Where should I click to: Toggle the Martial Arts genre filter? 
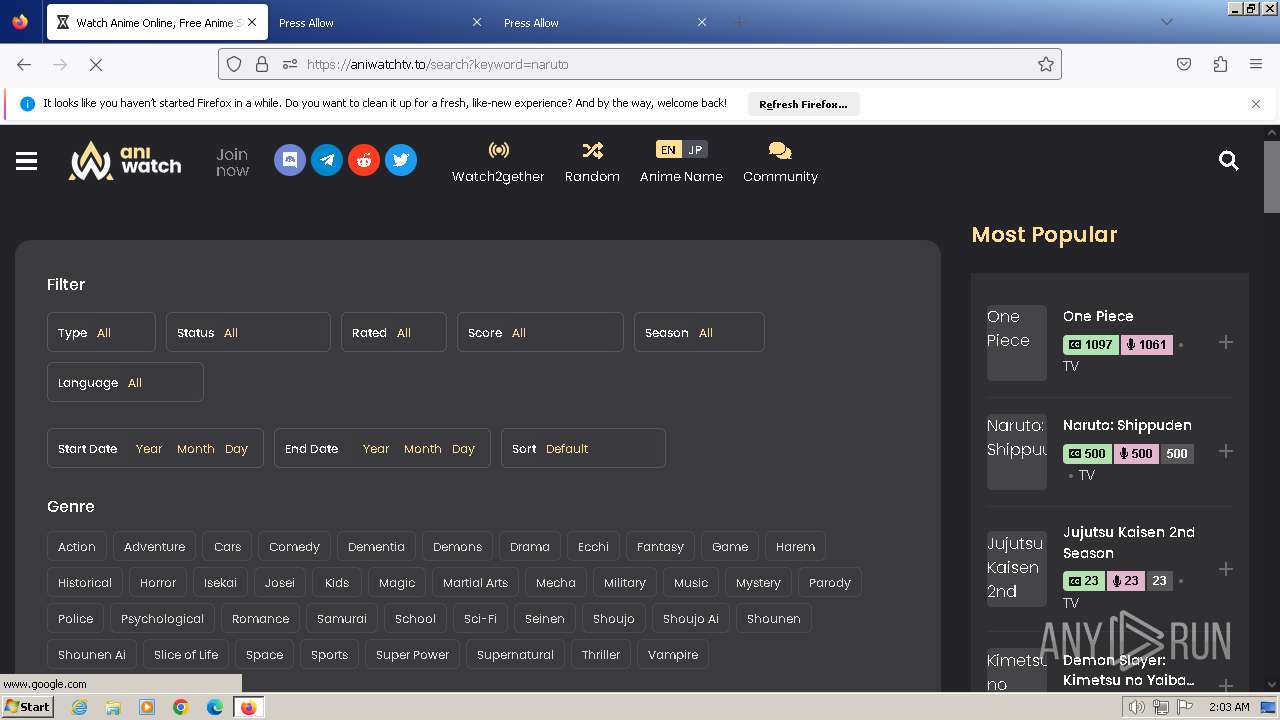(x=475, y=583)
